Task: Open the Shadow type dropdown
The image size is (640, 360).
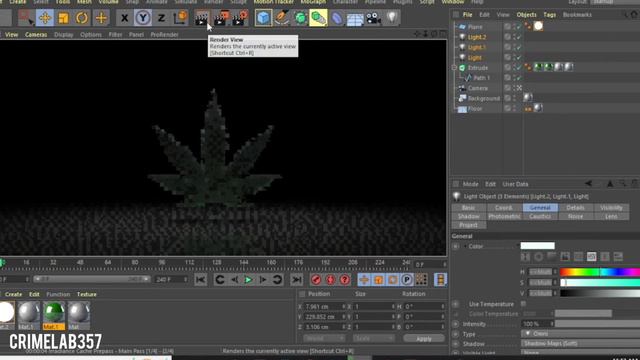Action: pyautogui.click(x=580, y=344)
